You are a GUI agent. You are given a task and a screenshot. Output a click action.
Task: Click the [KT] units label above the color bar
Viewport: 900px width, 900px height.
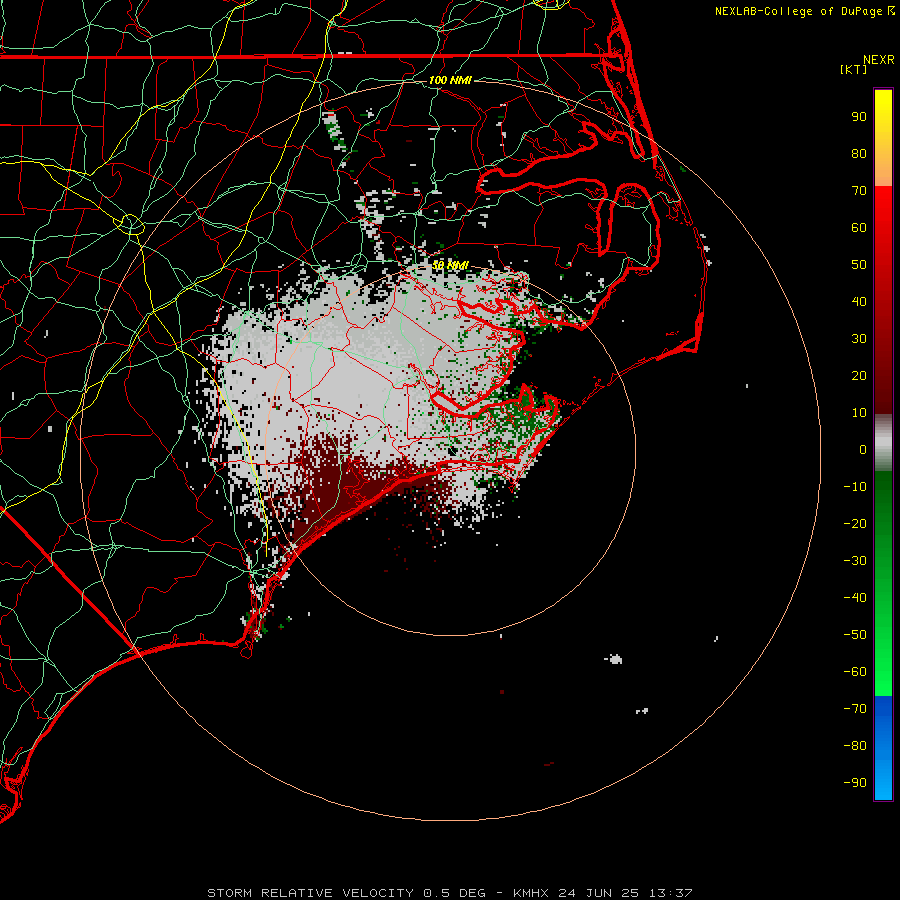853,69
